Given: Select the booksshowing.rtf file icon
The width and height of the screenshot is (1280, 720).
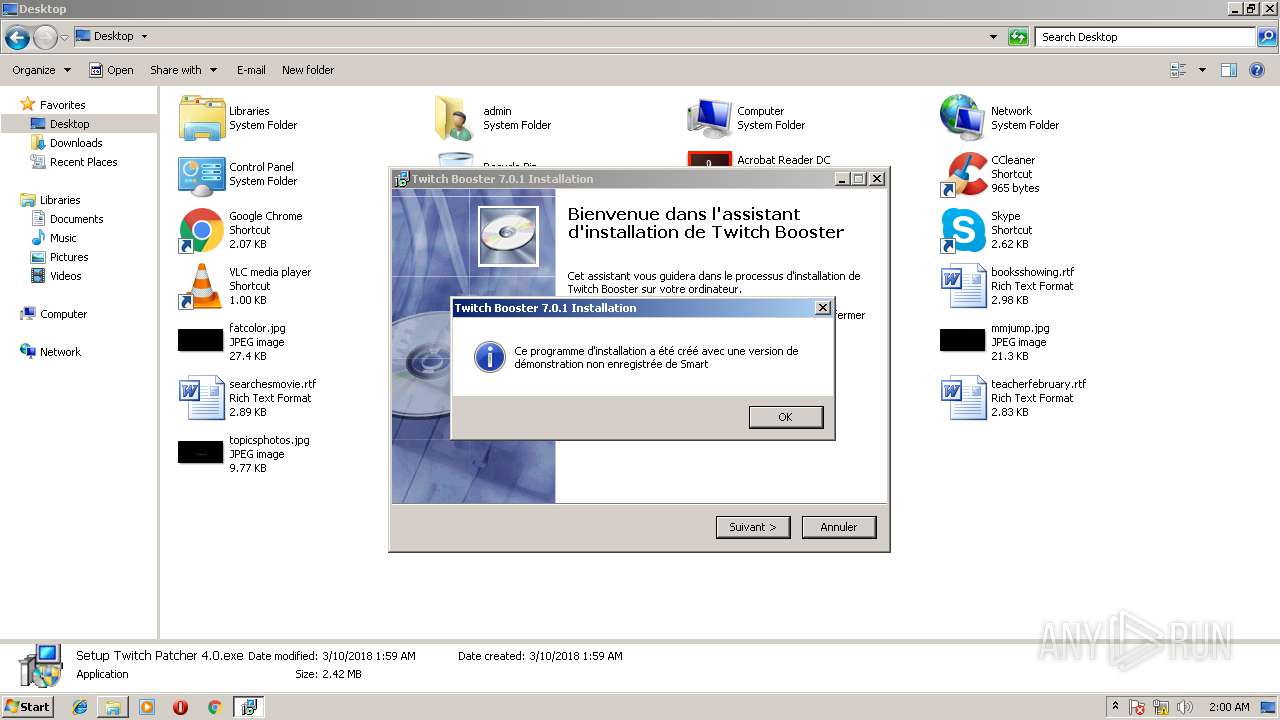Looking at the screenshot, I should (964, 286).
